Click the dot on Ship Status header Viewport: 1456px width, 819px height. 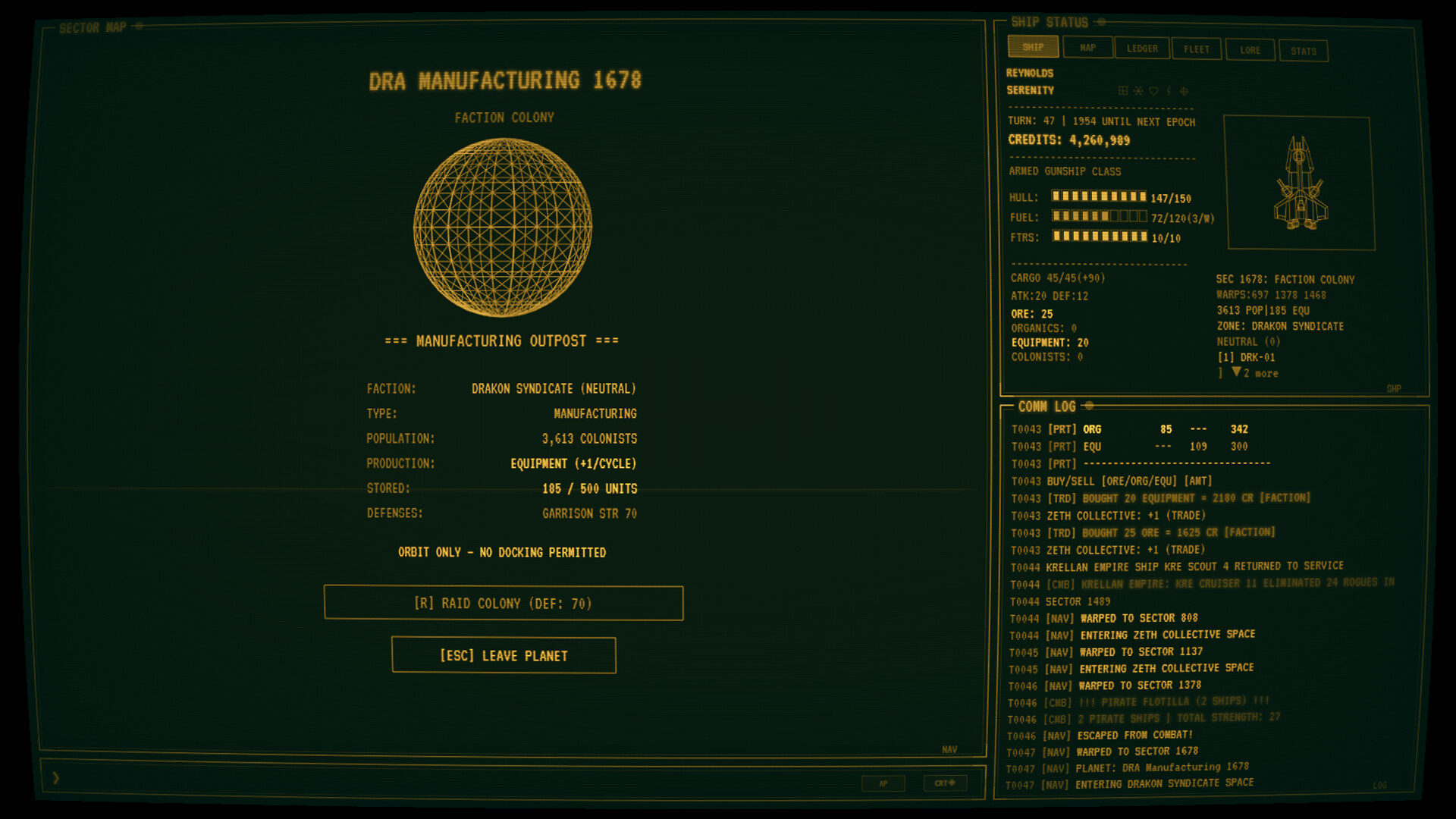point(1102,22)
